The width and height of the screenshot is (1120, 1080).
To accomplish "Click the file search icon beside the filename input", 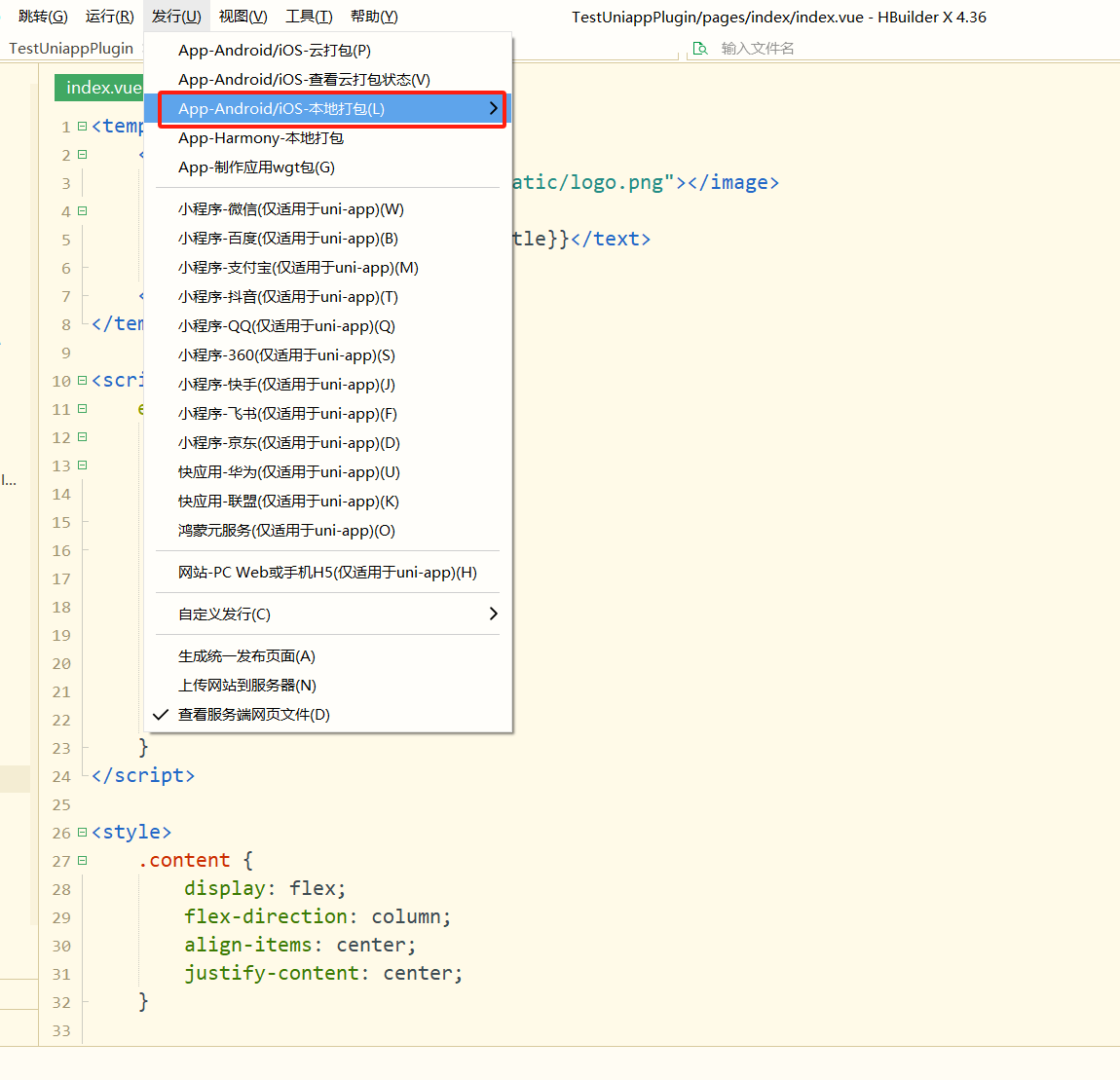I will coord(700,48).
